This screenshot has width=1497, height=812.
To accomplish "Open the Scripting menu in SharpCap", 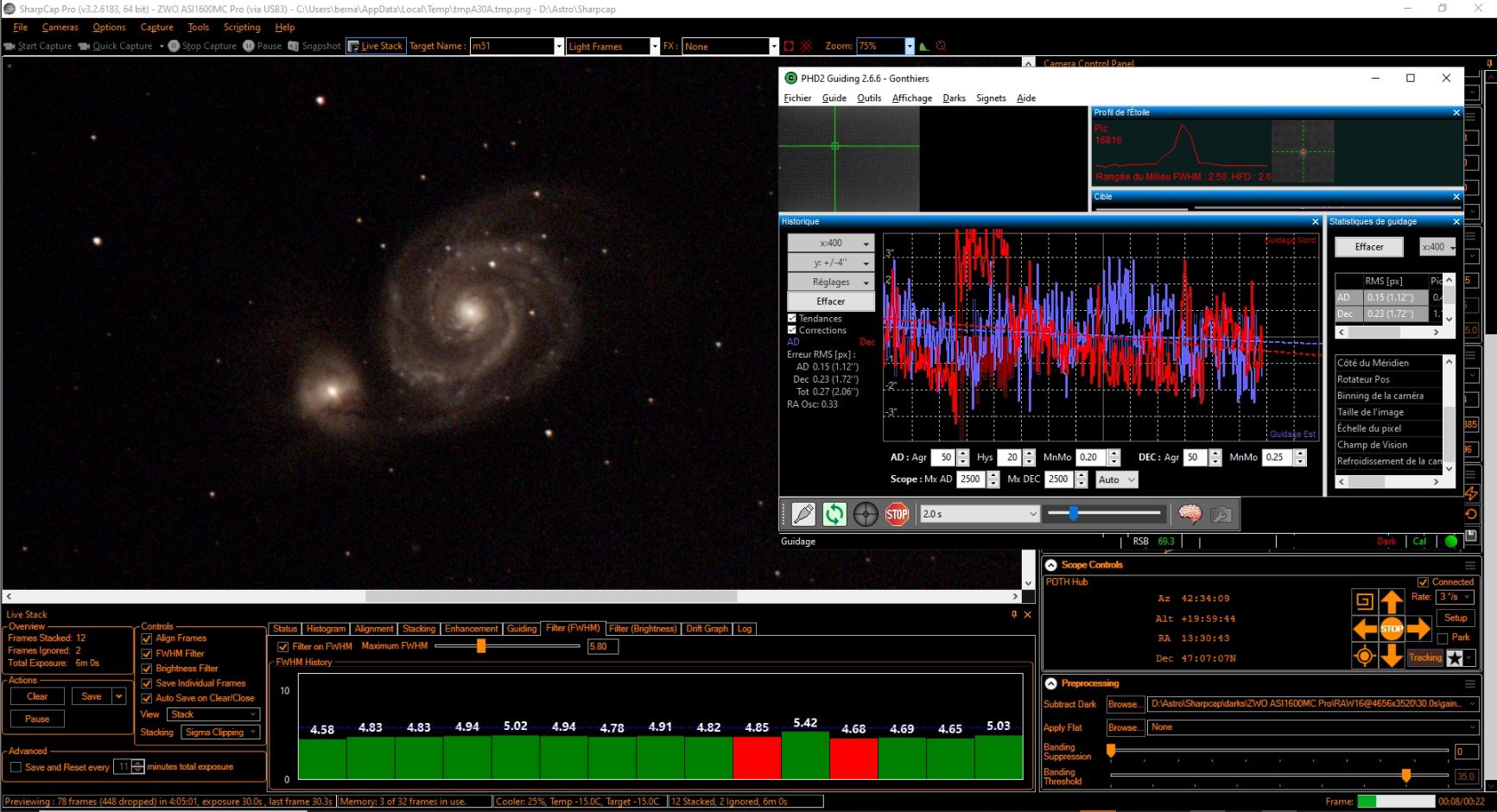I will click(242, 28).
